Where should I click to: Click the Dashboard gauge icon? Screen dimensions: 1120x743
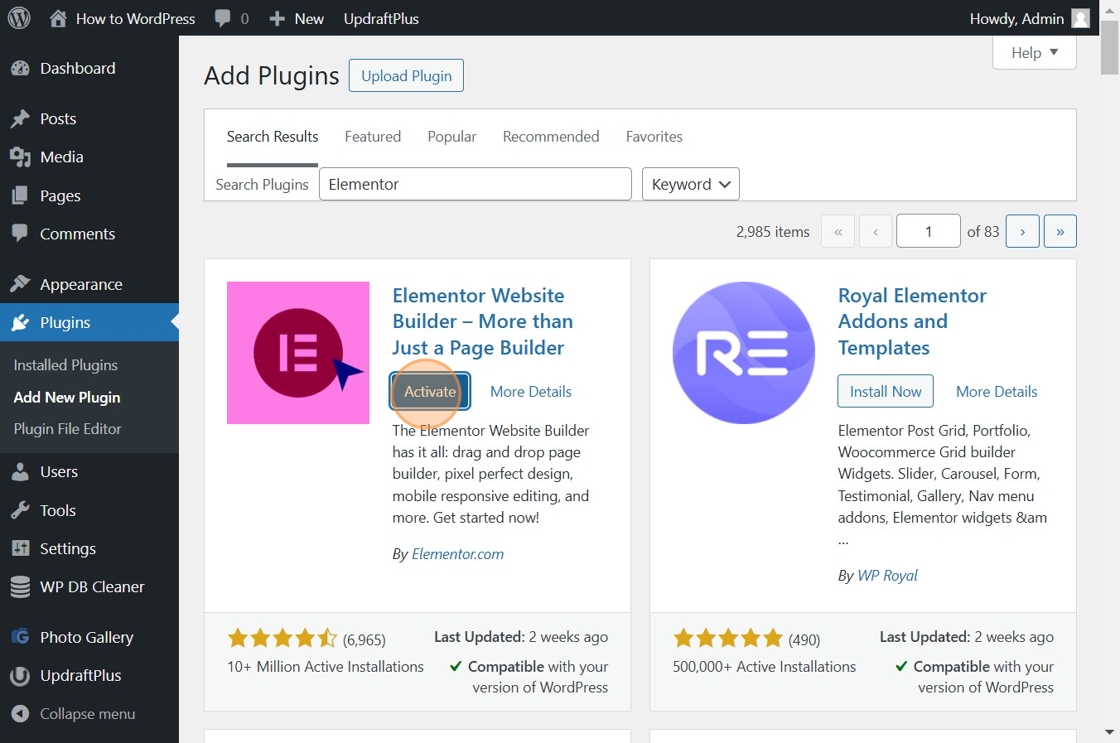pos(20,69)
